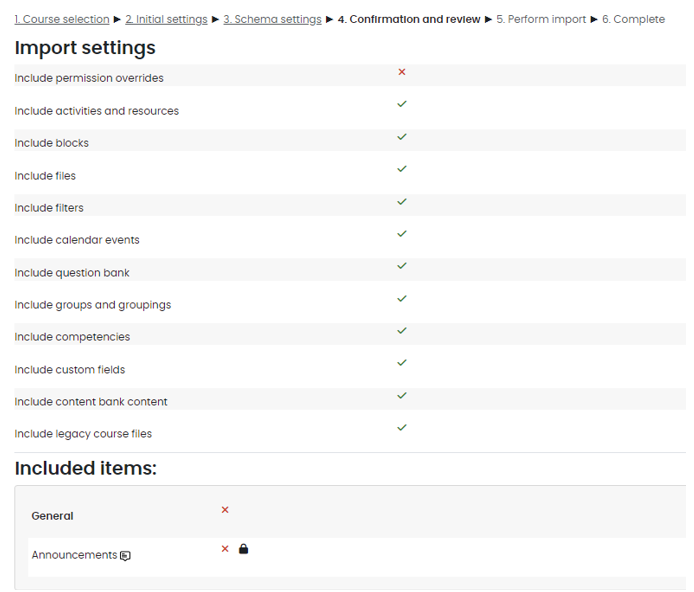This screenshot has height=592, width=694.
Task: Click checkmark beside Include files
Action: [402, 169]
